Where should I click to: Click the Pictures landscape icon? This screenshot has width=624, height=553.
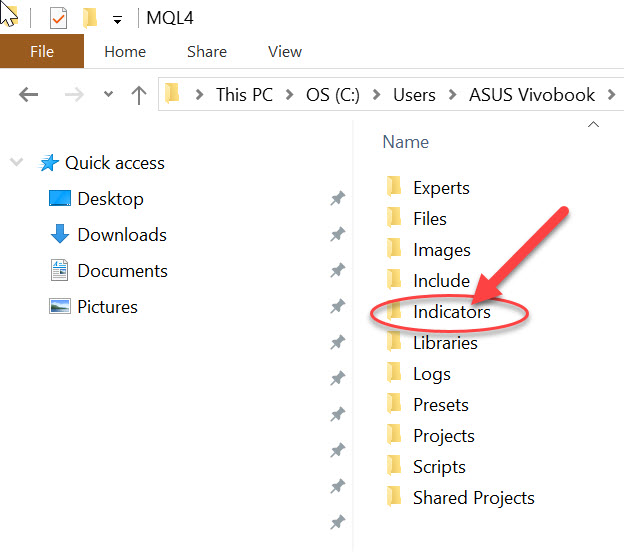pos(60,306)
